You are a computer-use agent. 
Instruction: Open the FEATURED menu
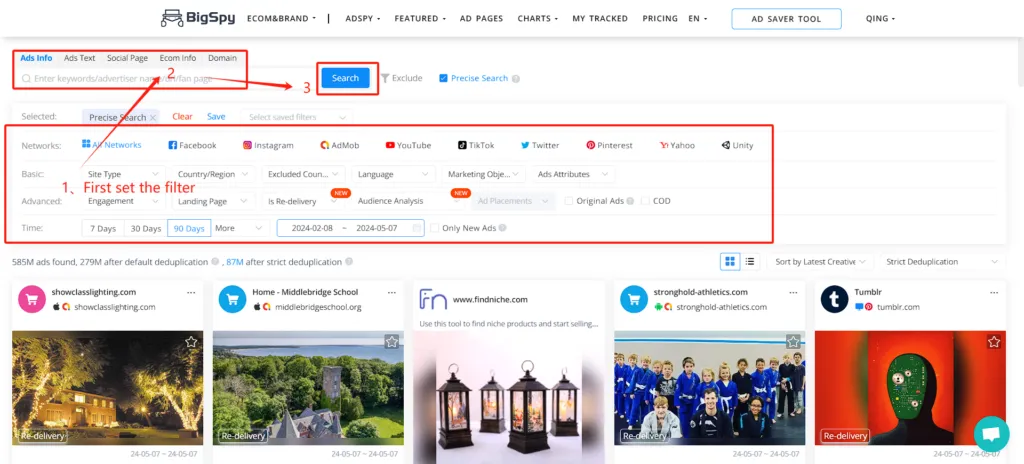(x=420, y=18)
